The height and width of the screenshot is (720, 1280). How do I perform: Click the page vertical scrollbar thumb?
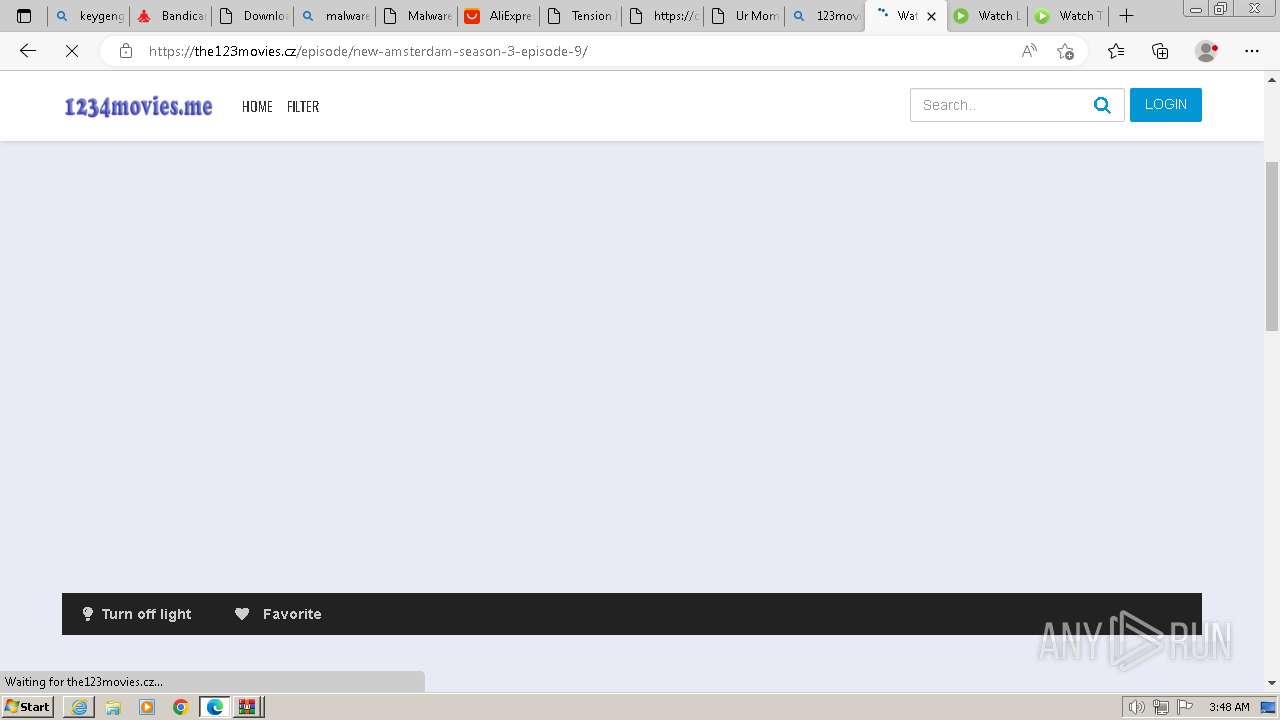tap(1272, 245)
